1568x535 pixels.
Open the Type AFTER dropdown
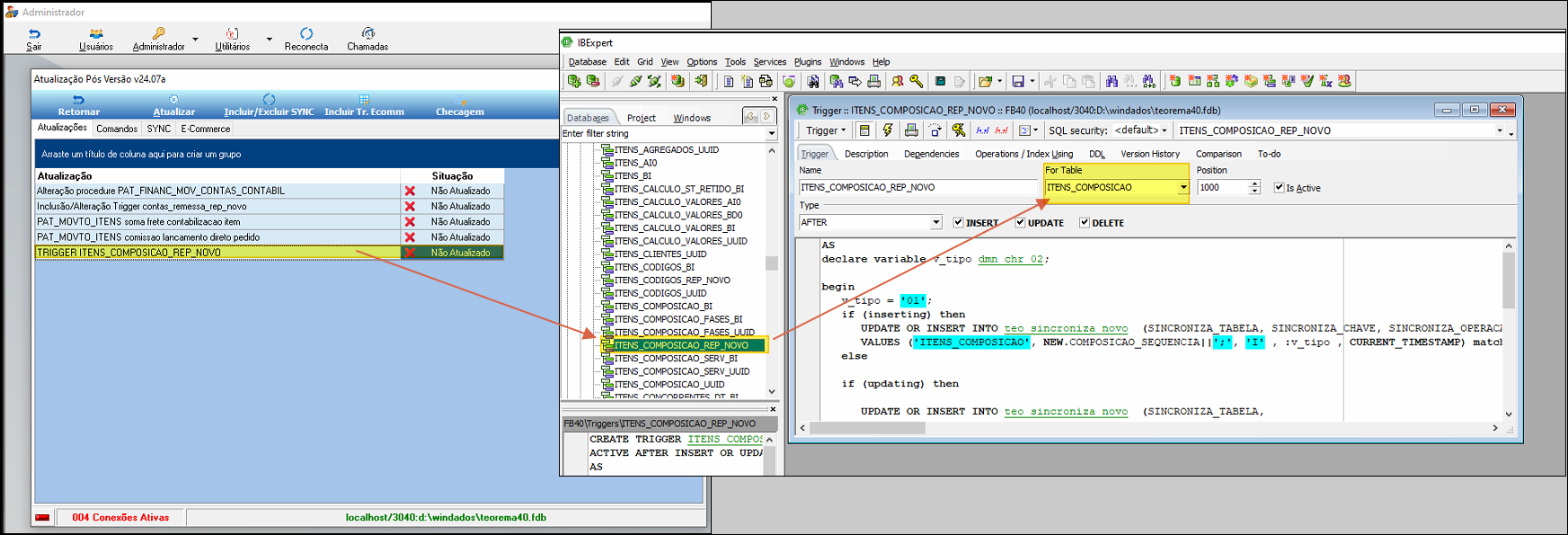935,222
